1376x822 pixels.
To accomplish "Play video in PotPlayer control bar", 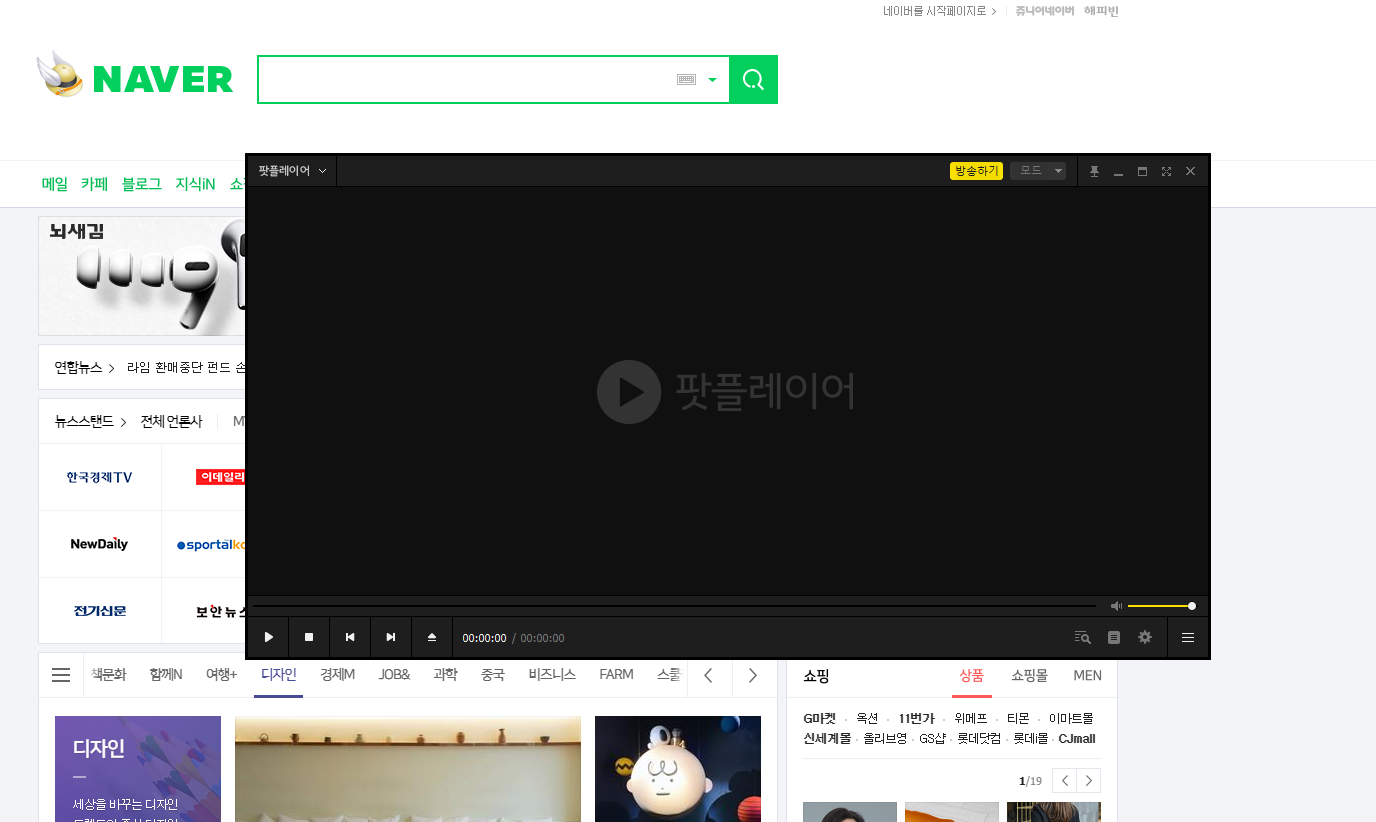I will click(268, 637).
